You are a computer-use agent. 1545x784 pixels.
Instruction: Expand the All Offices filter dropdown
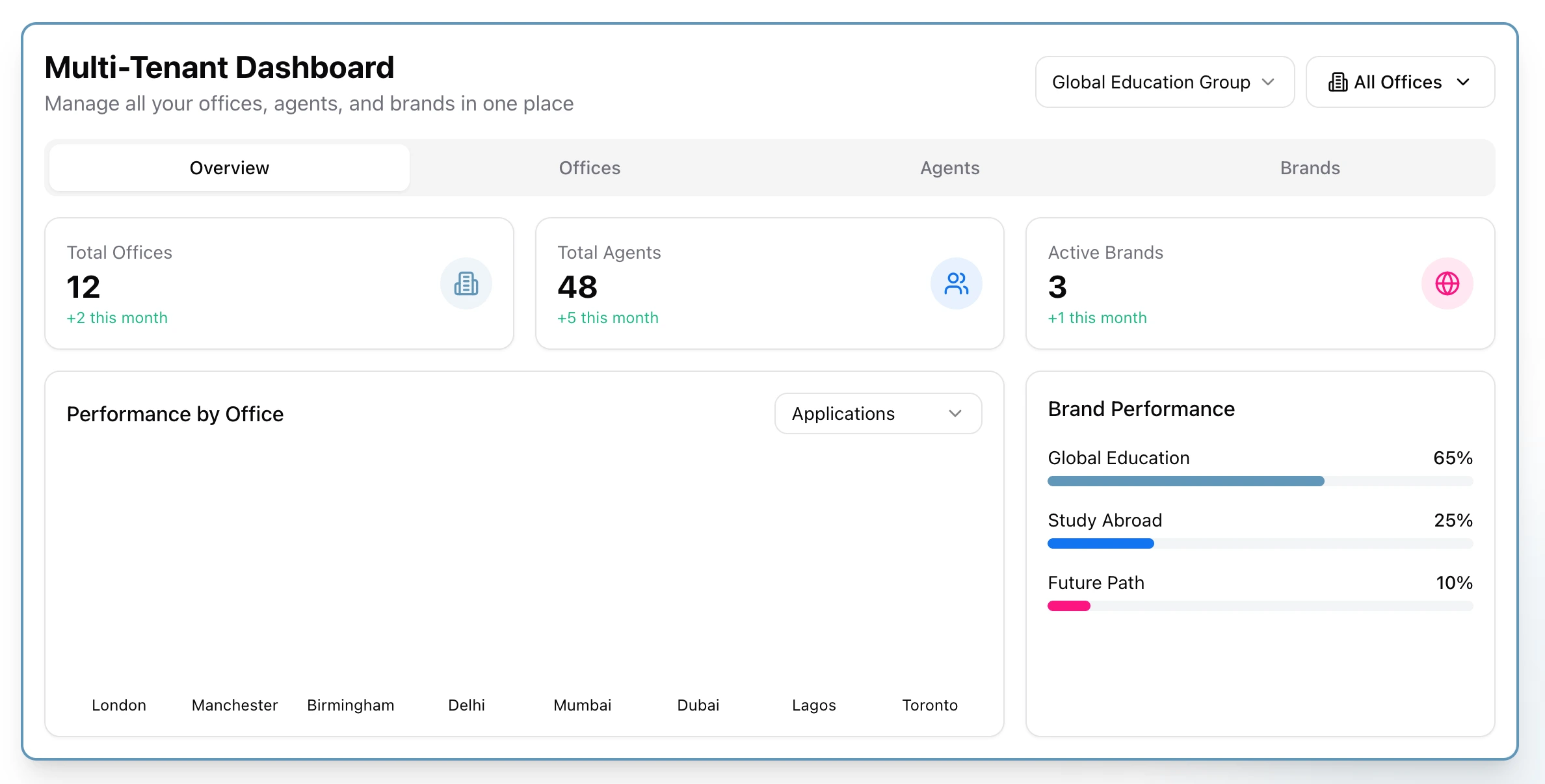tap(1399, 83)
